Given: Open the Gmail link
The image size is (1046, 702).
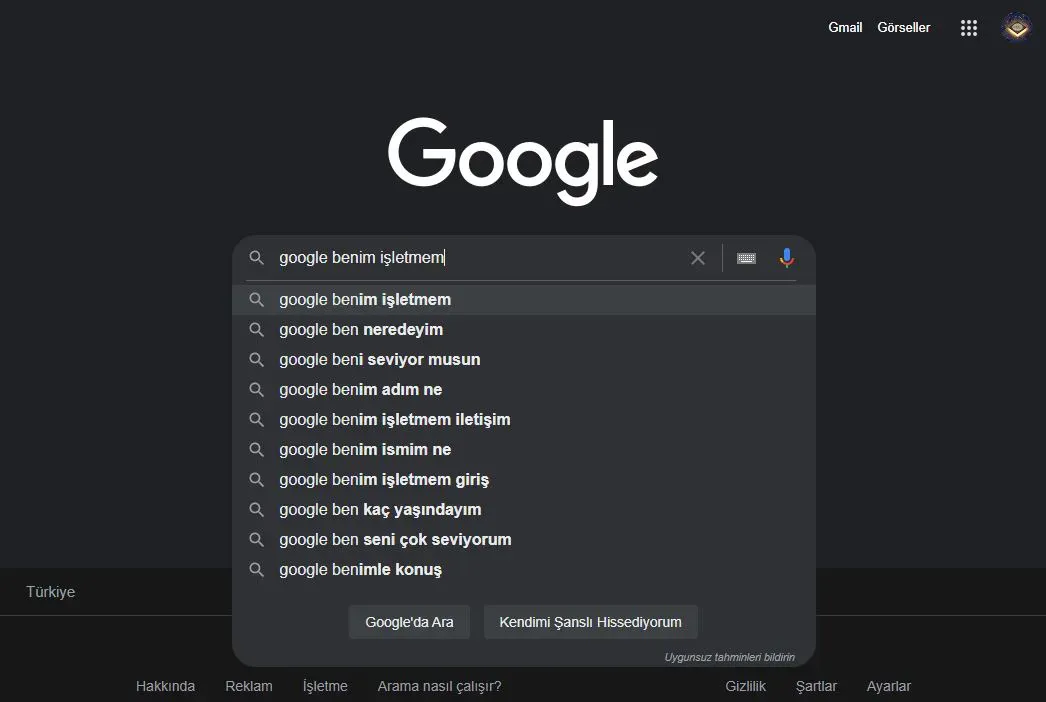Looking at the screenshot, I should [x=845, y=27].
